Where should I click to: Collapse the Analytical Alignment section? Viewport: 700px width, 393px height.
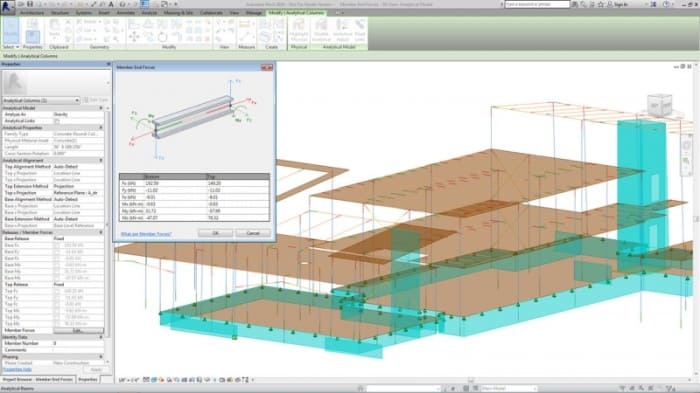tap(101, 160)
